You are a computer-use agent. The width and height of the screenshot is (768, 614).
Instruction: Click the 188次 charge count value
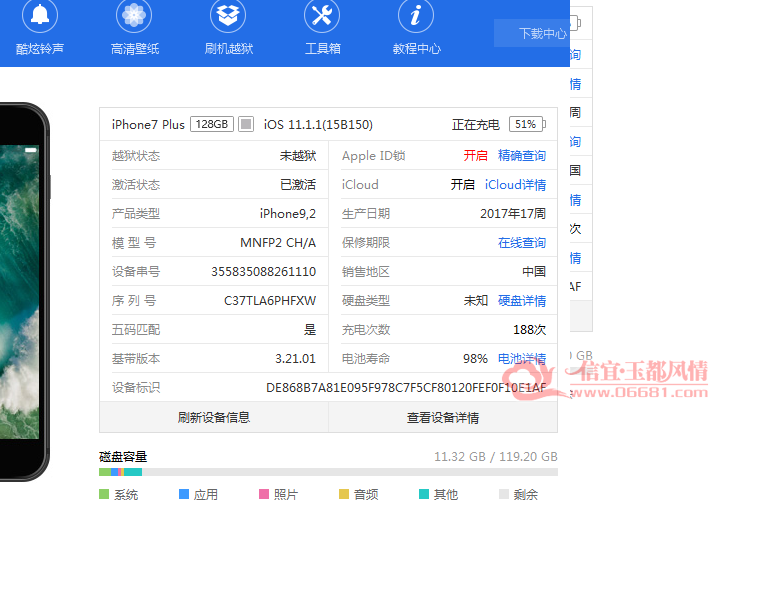[x=529, y=330]
